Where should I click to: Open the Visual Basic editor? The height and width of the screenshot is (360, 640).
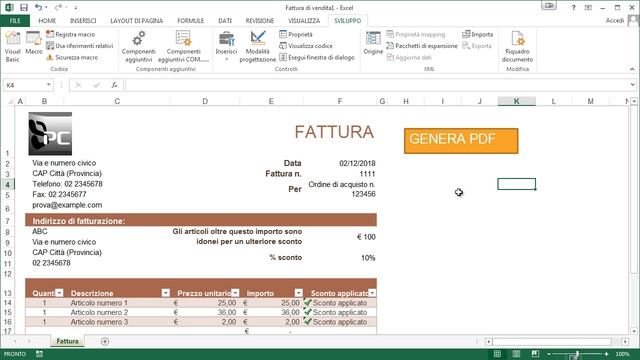tap(12, 47)
